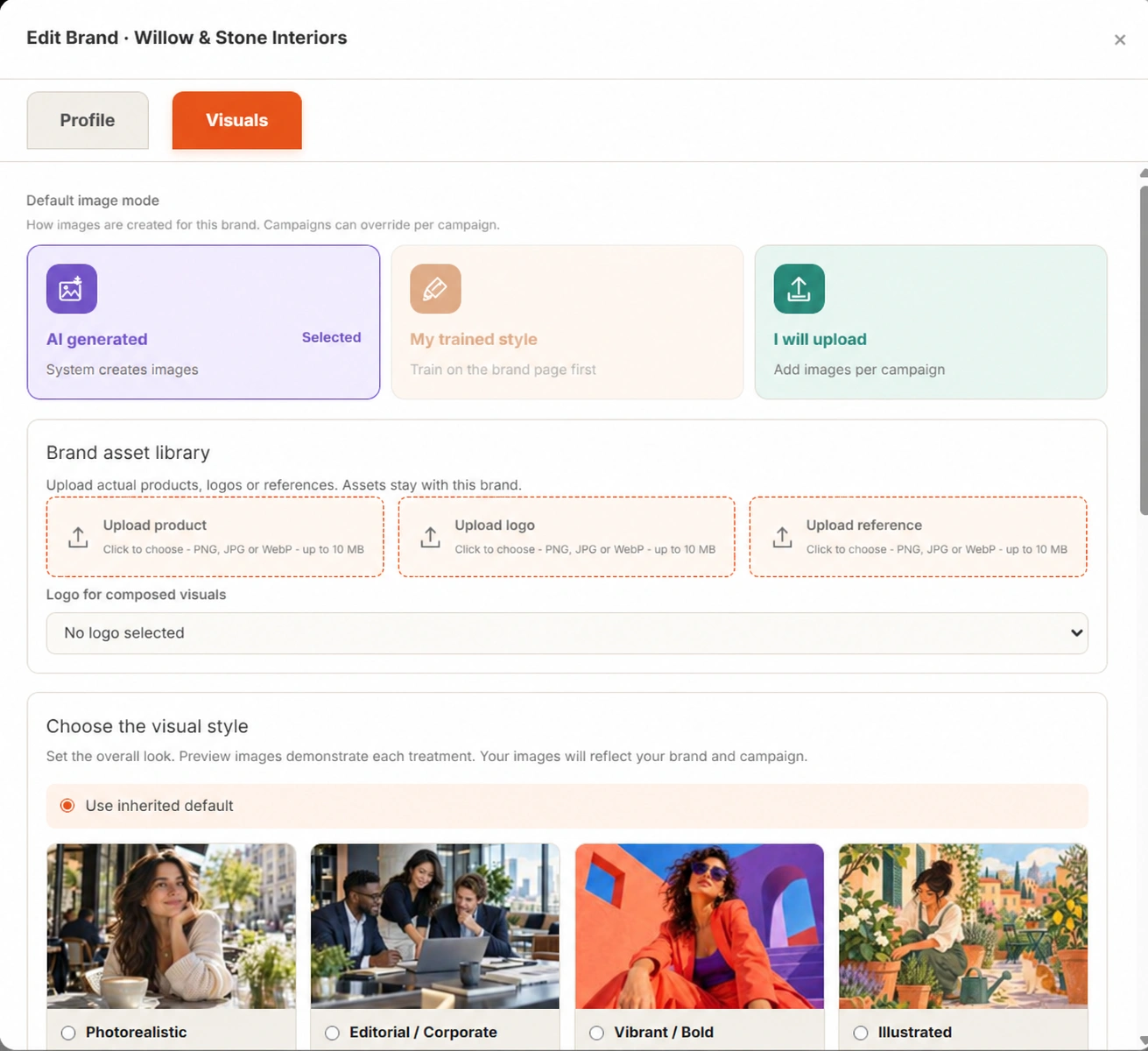Open the Visuals tab
The height and width of the screenshot is (1051, 1148).
point(236,120)
